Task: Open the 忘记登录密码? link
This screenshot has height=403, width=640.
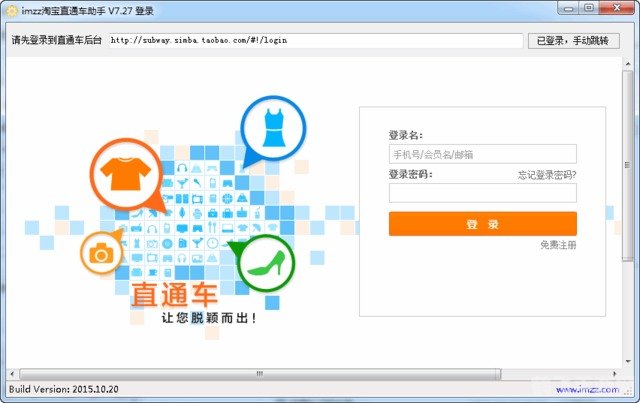Action: (546, 175)
